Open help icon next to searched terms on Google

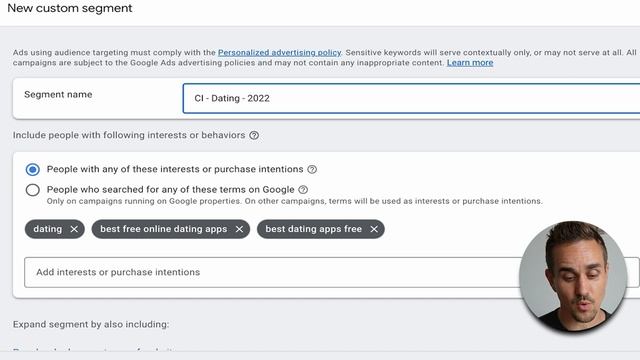coord(303,190)
